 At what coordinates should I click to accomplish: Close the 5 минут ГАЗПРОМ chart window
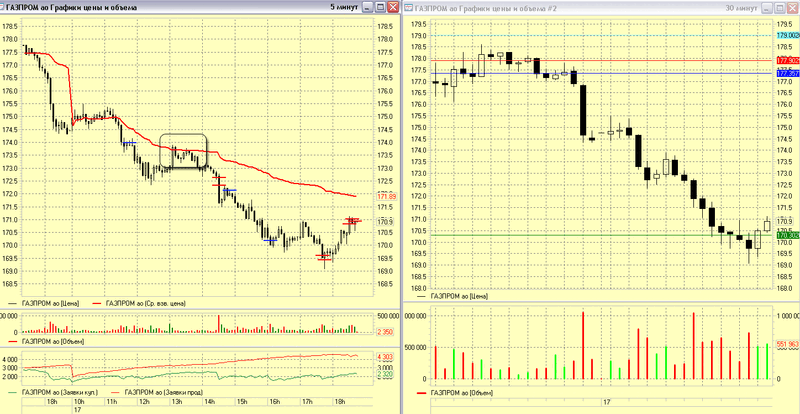coord(393,7)
